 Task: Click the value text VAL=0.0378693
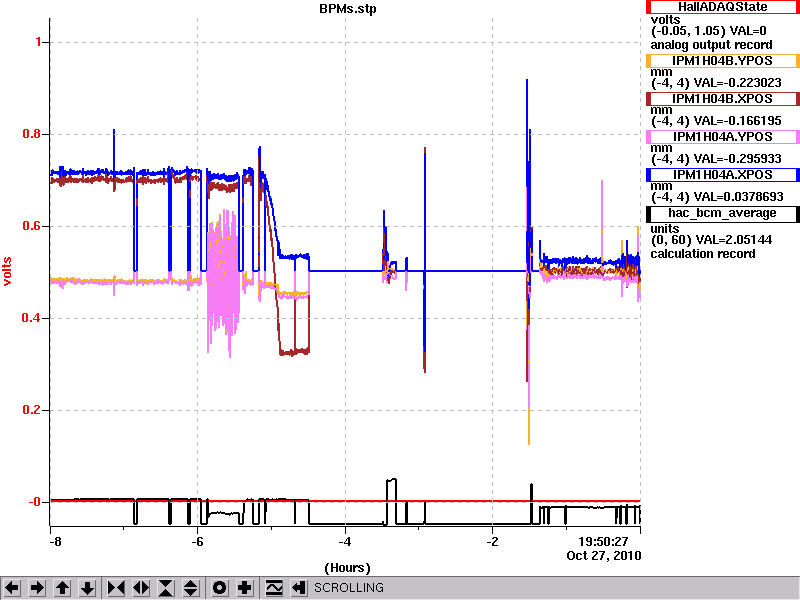[x=739, y=197]
